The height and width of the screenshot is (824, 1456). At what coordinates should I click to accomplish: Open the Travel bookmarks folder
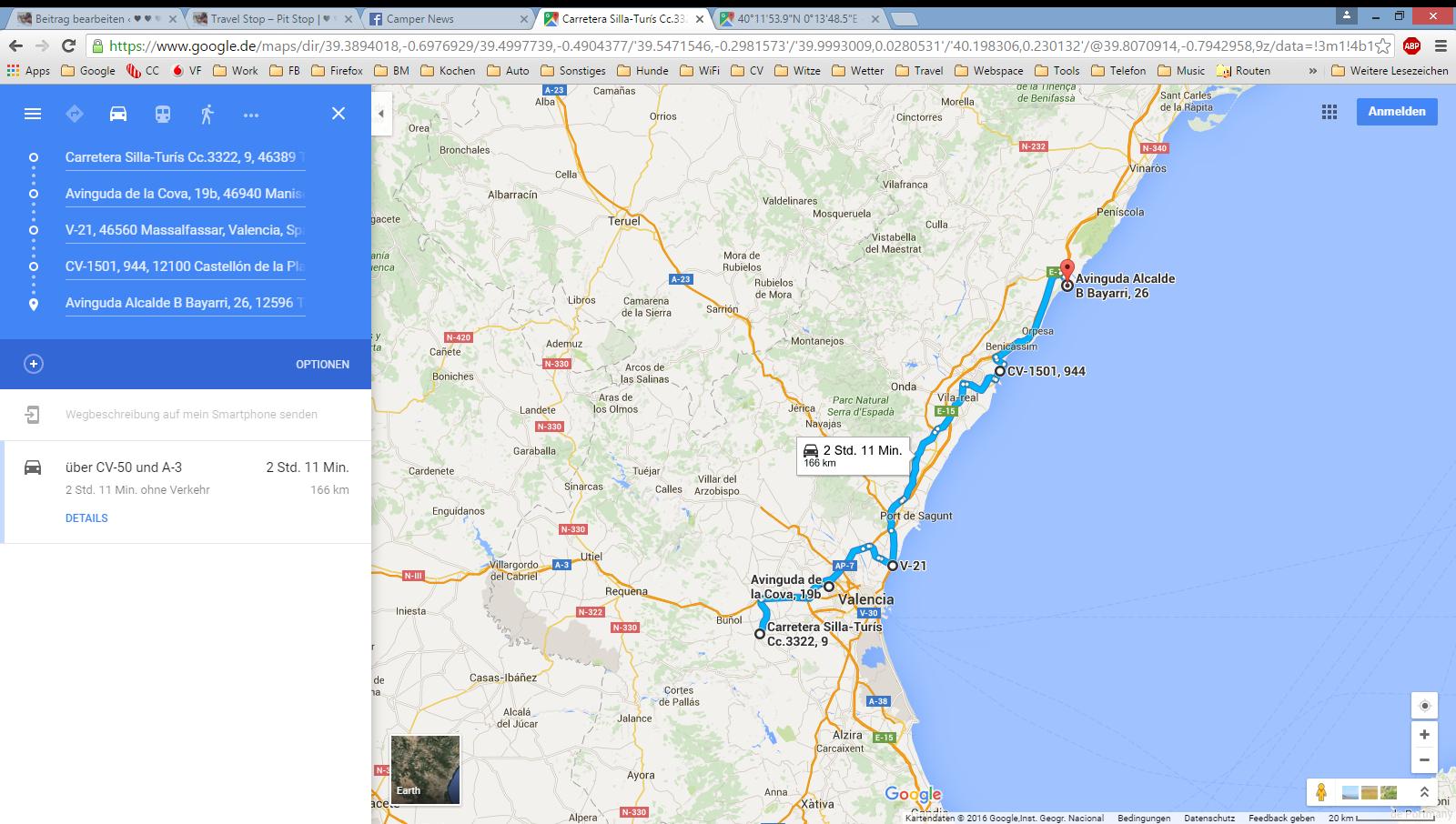(x=920, y=70)
